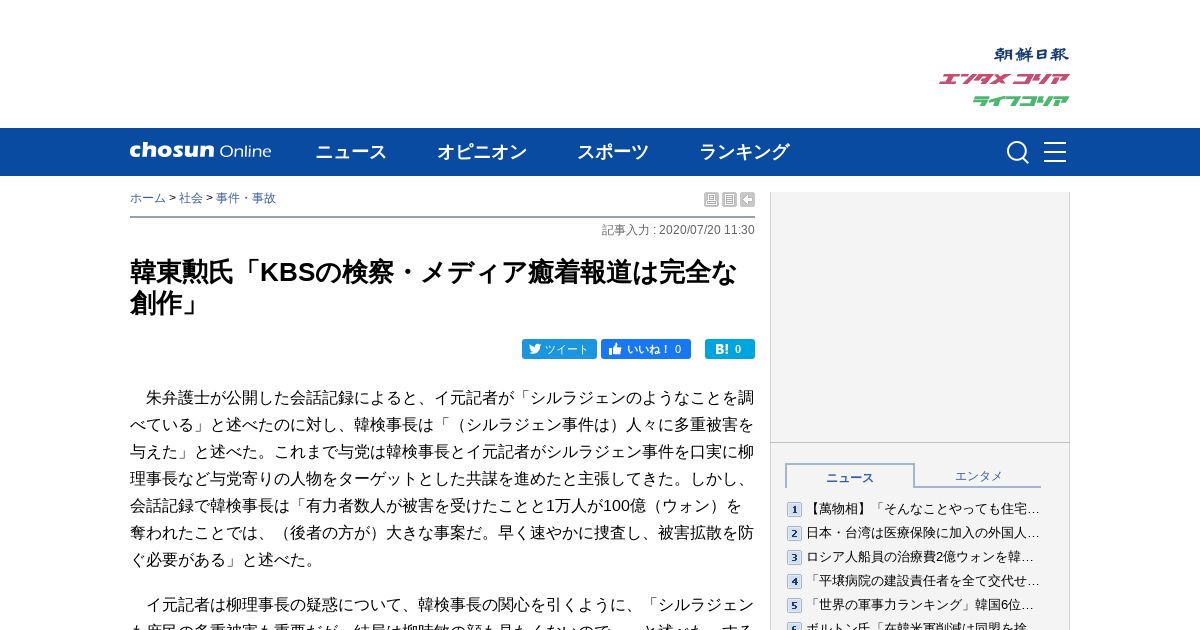Go to ホーム breadcrumb link

(x=148, y=198)
